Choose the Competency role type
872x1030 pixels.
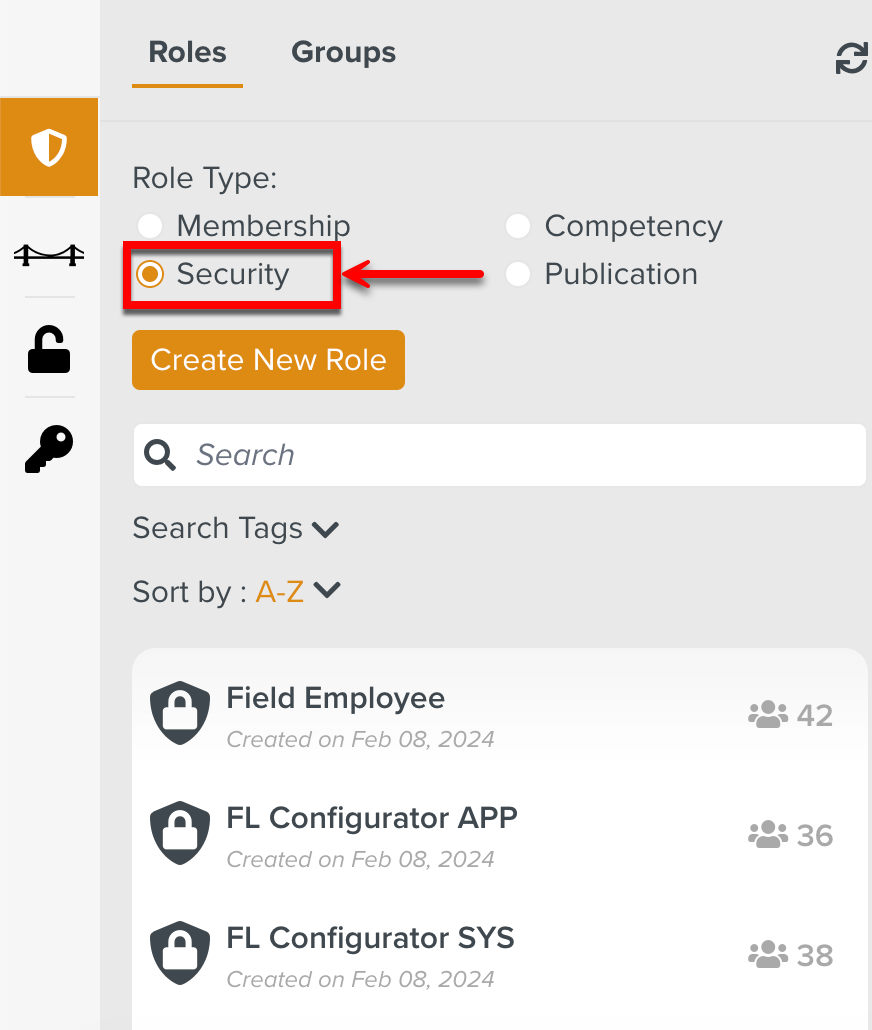pos(517,226)
